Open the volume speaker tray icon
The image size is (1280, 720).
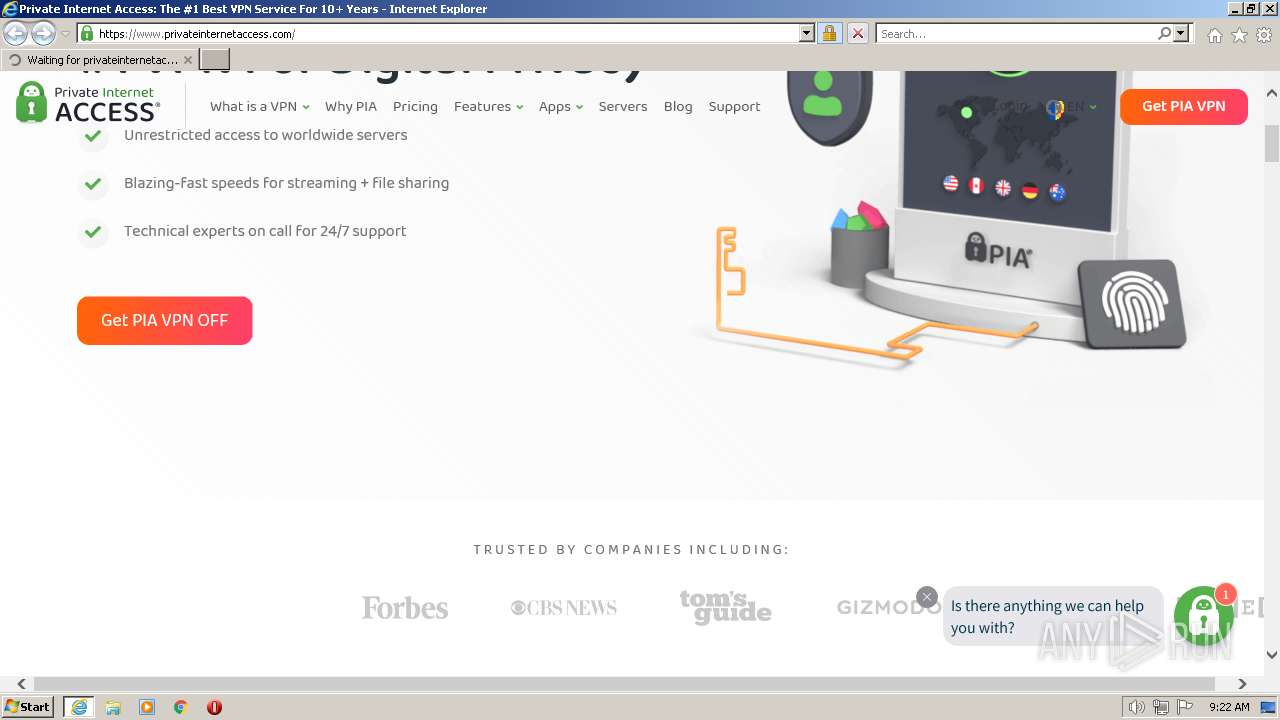pos(1136,707)
